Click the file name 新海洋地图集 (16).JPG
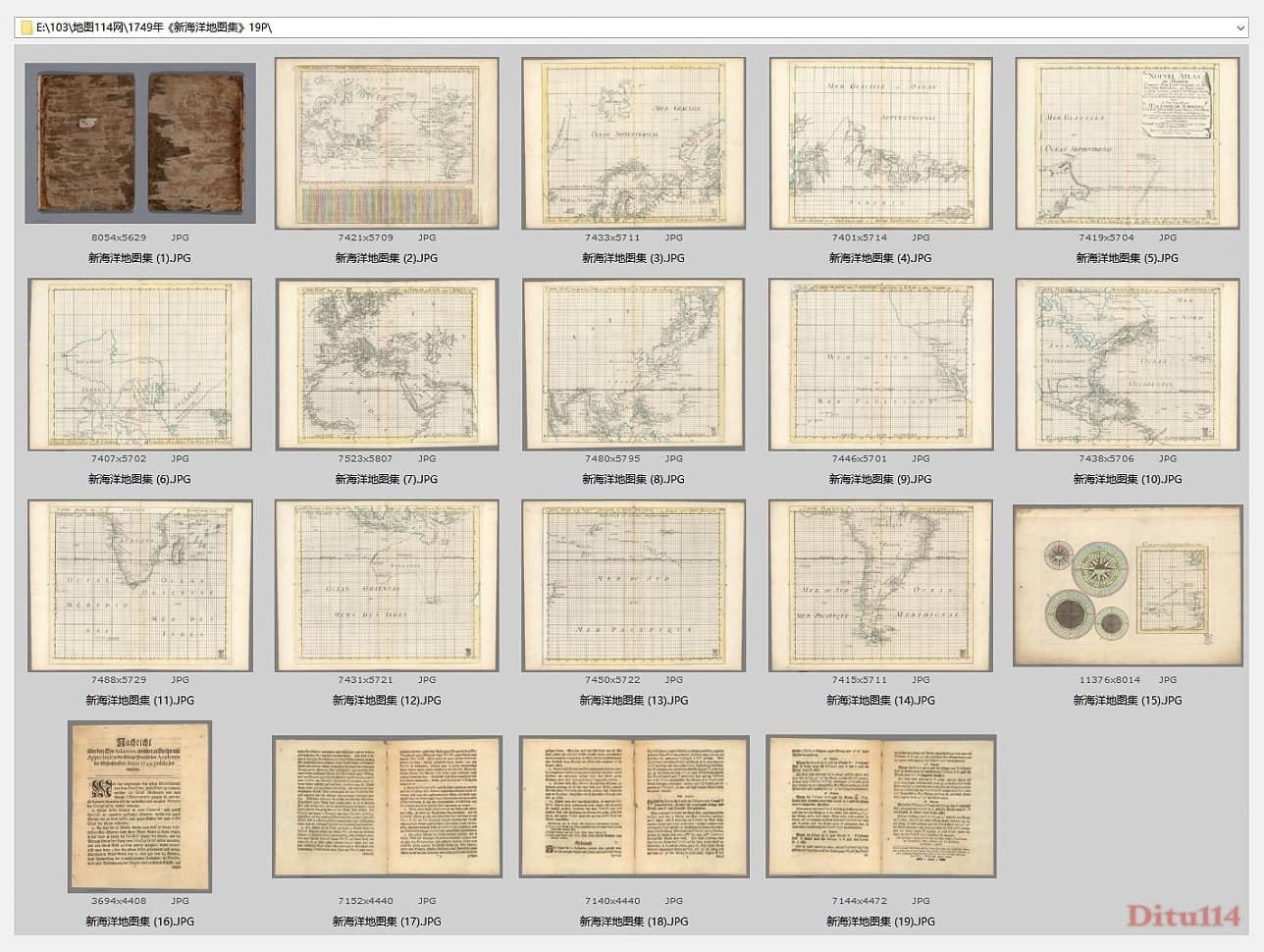Viewport: 1264px width, 952px height. pyautogui.click(x=139, y=922)
